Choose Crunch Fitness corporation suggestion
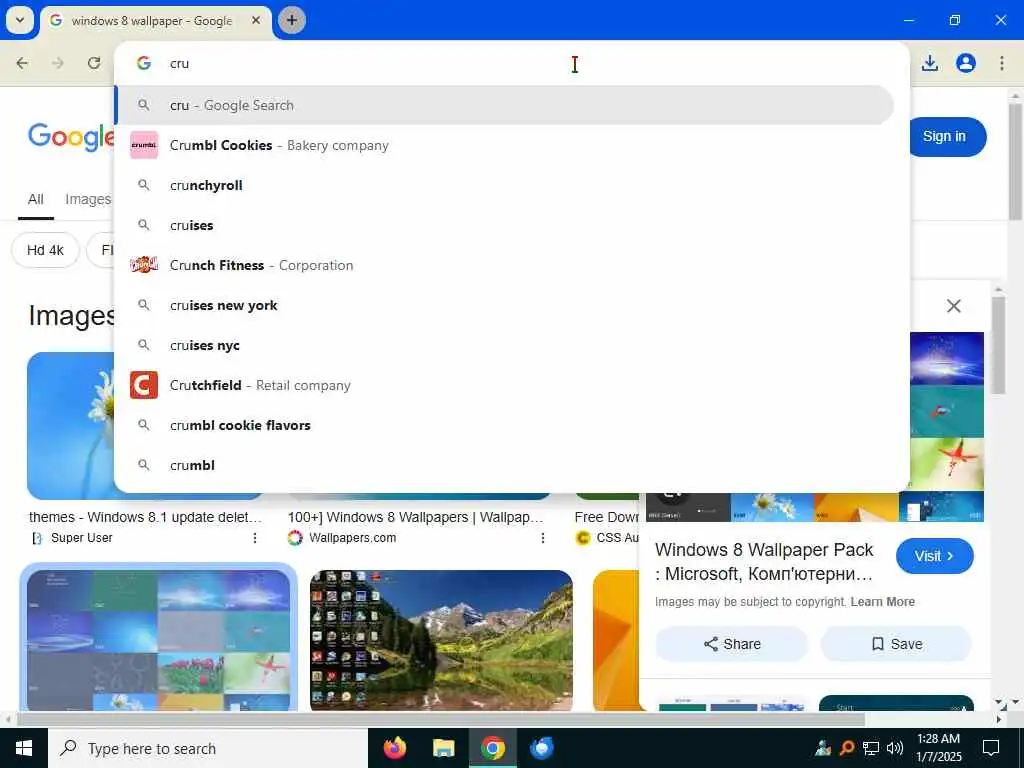 [504, 265]
